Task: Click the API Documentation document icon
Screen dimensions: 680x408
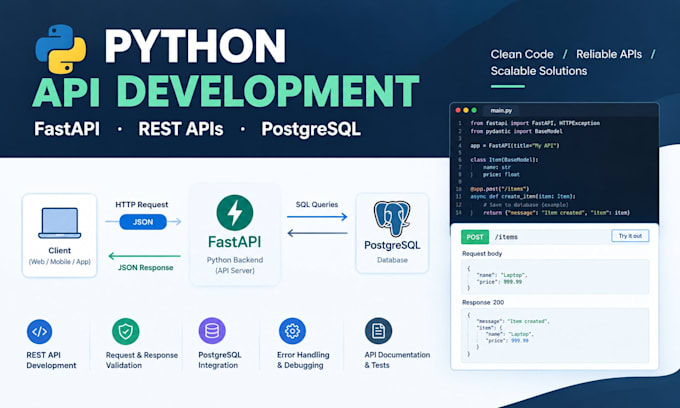Action: [378, 331]
